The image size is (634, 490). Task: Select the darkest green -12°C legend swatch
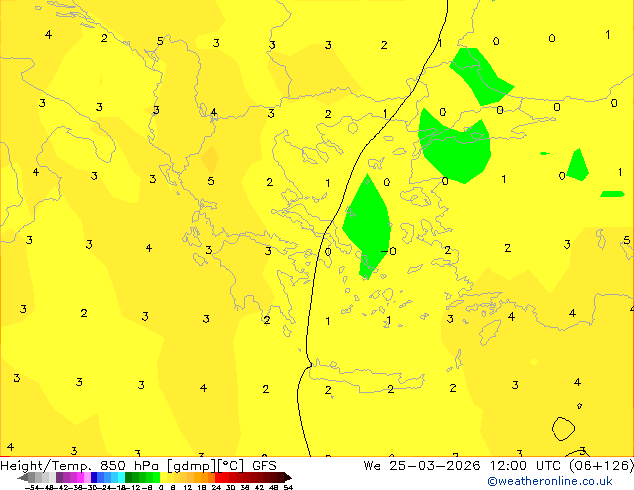point(129,477)
